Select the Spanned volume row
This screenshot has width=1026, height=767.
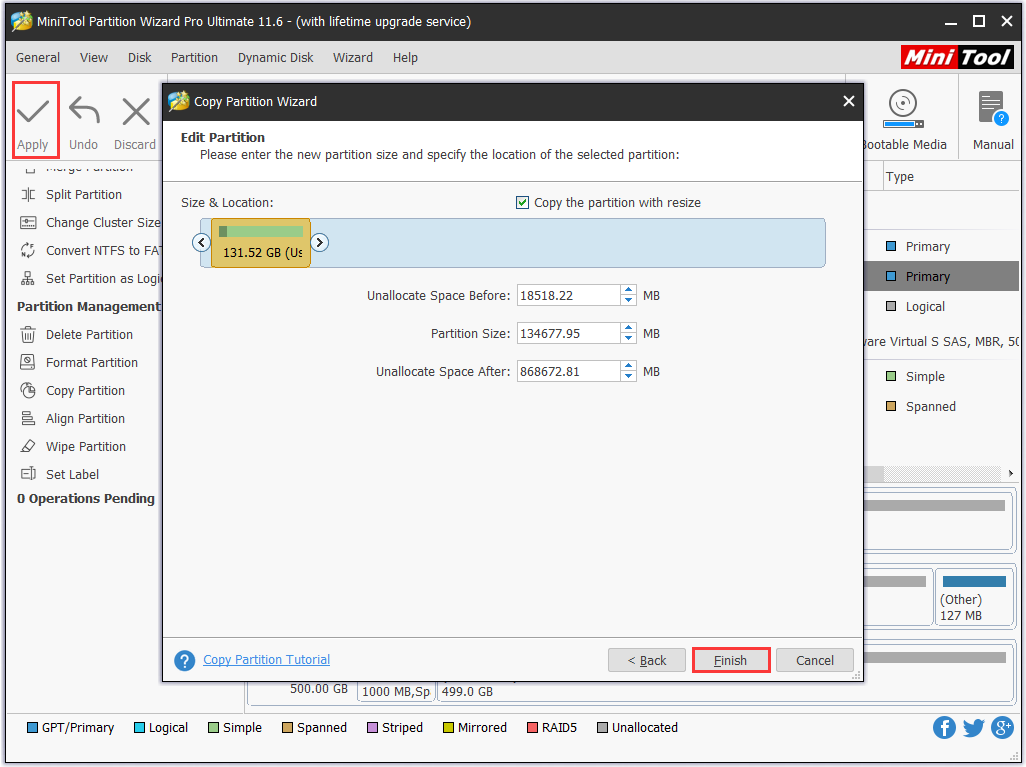(x=942, y=406)
